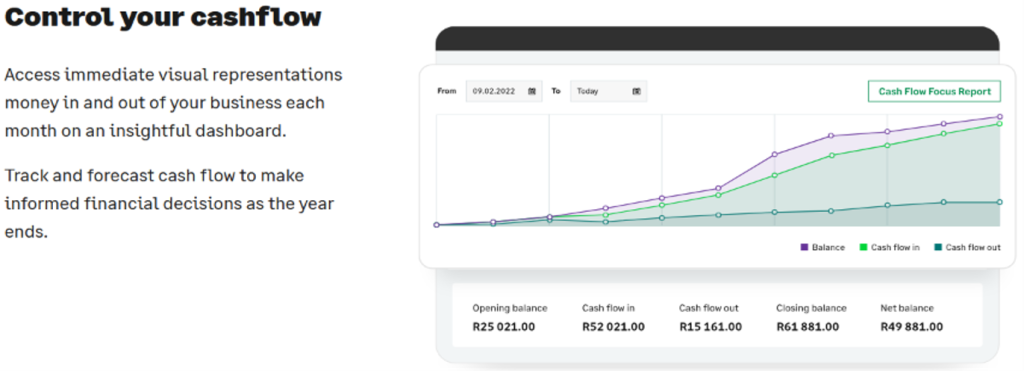
Task: Select the Cash flow out R15 161.00 value
Action: click(711, 327)
